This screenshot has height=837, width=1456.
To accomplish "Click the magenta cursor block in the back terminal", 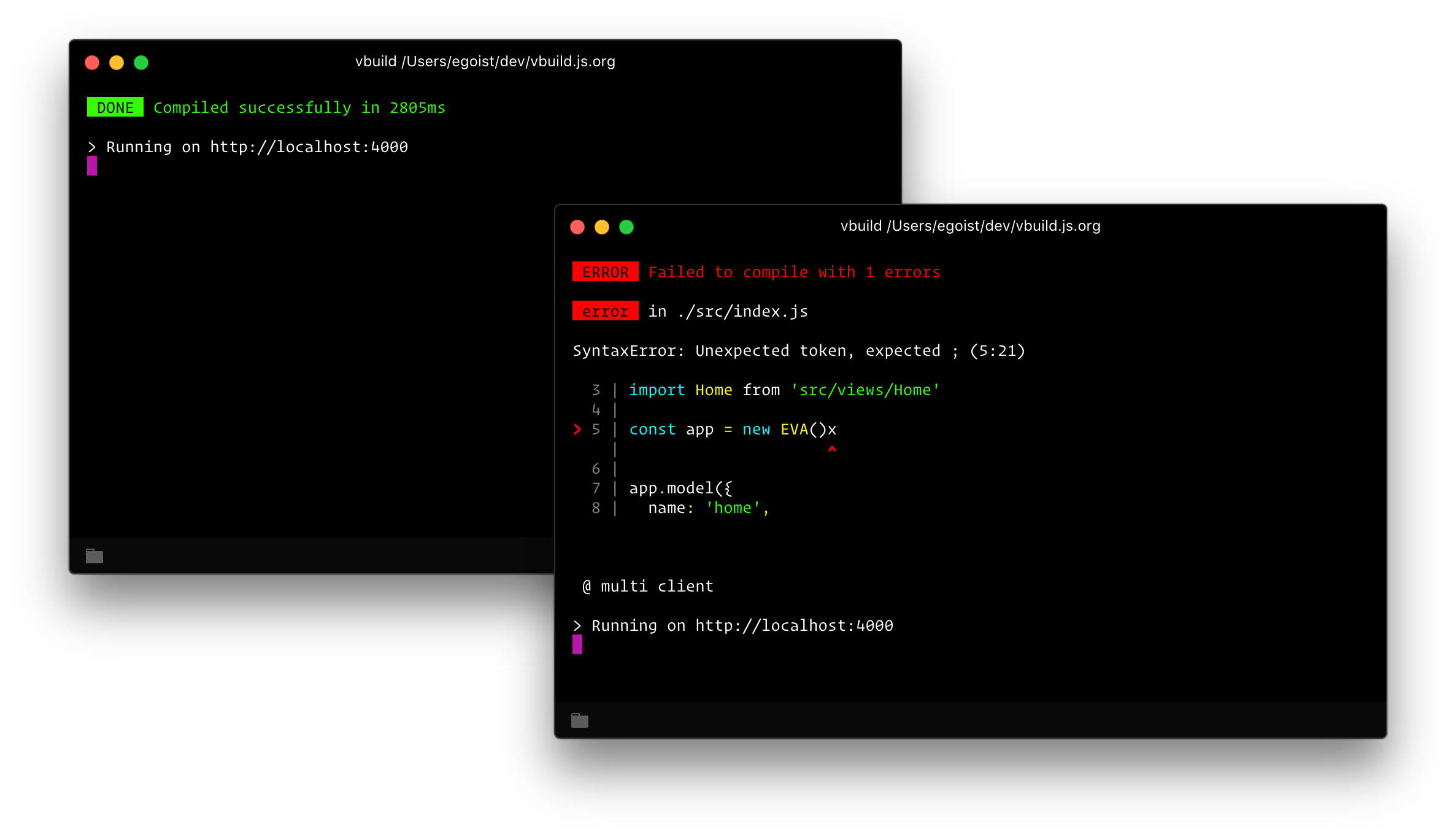I will click(92, 166).
